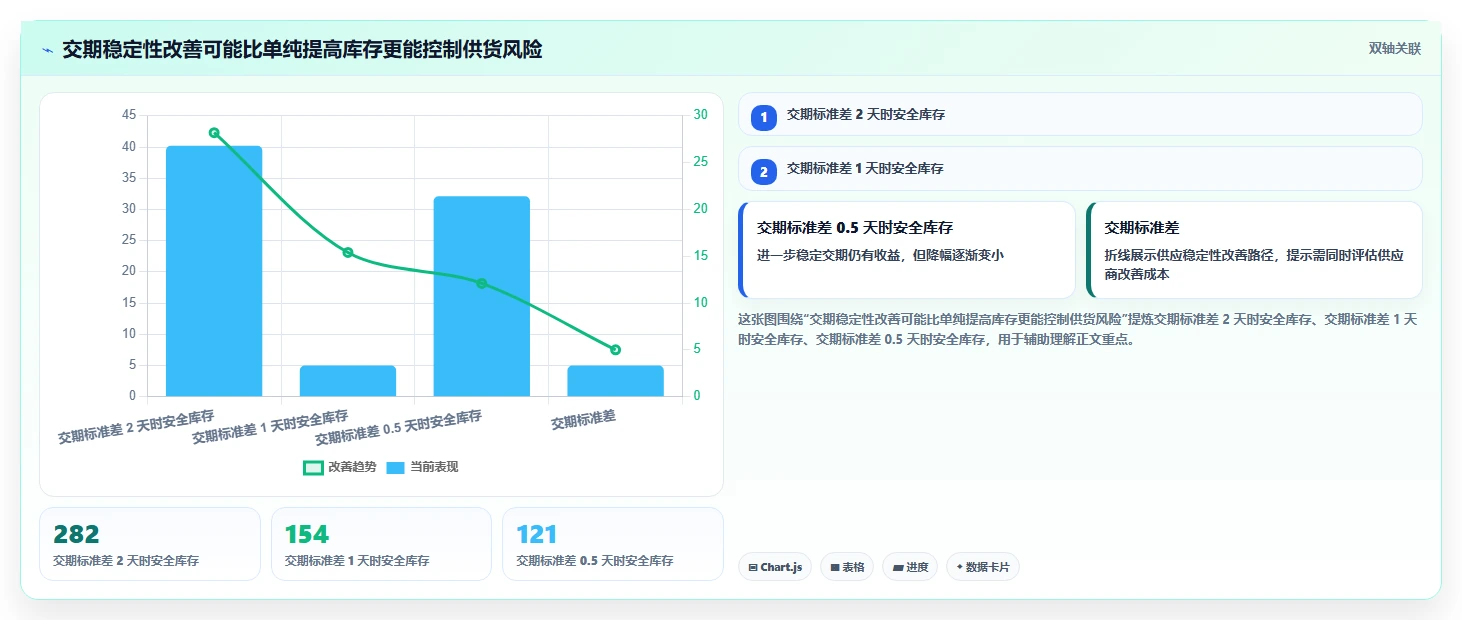Select list item 交期标准差 2 天时安全库存
The height and width of the screenshot is (620, 1462).
(1080, 114)
